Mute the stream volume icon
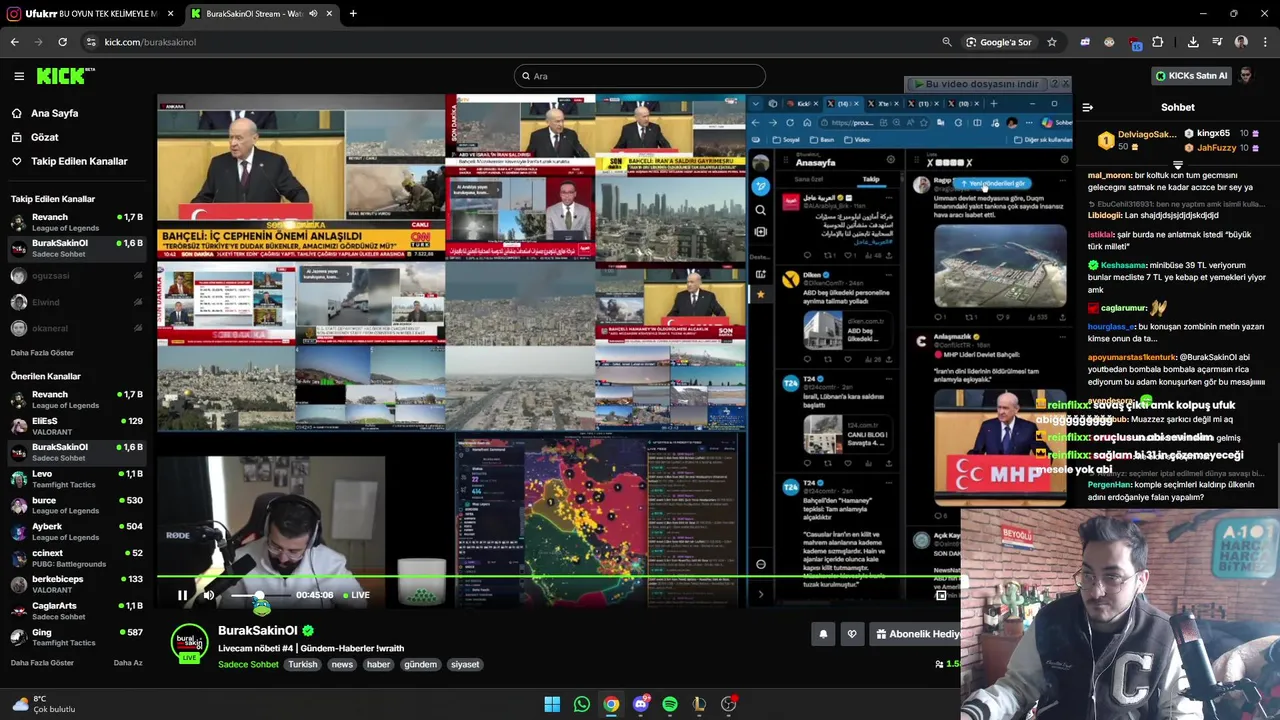The image size is (1280, 720). click(x=209, y=595)
